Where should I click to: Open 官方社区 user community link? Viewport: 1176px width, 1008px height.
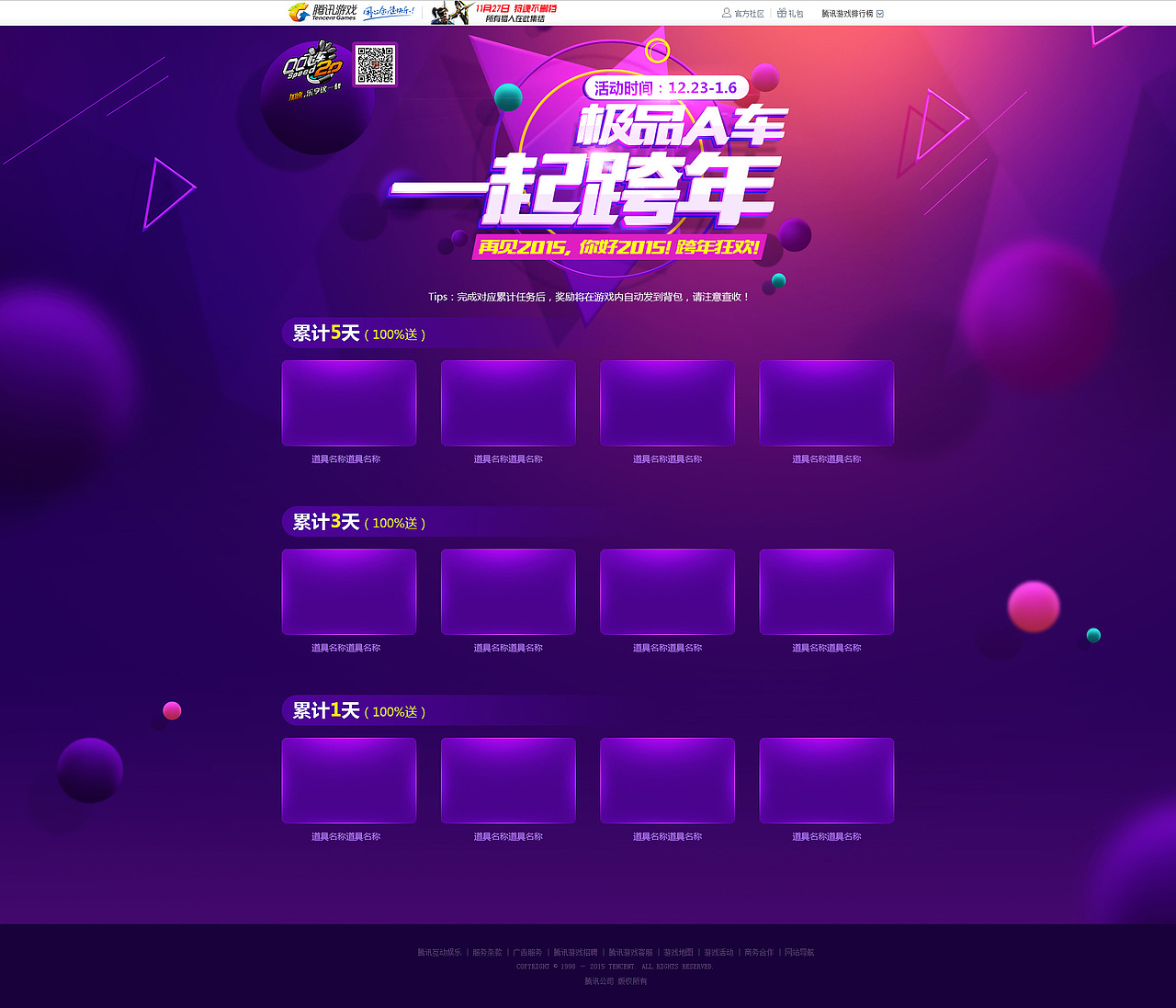pos(743,14)
